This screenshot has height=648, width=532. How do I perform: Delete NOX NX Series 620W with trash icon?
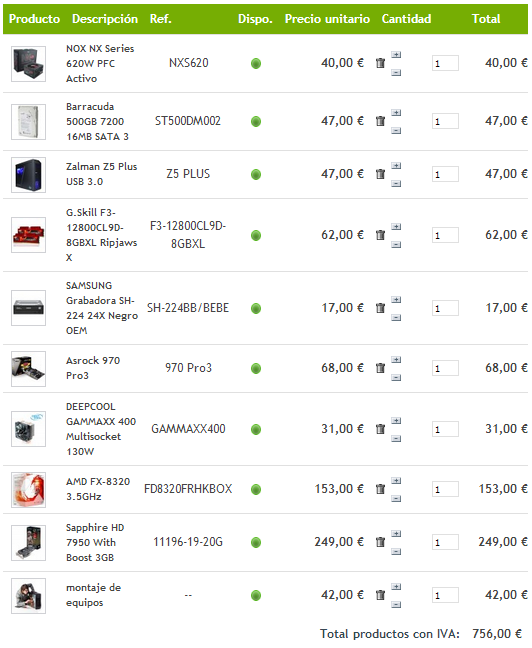(x=380, y=63)
